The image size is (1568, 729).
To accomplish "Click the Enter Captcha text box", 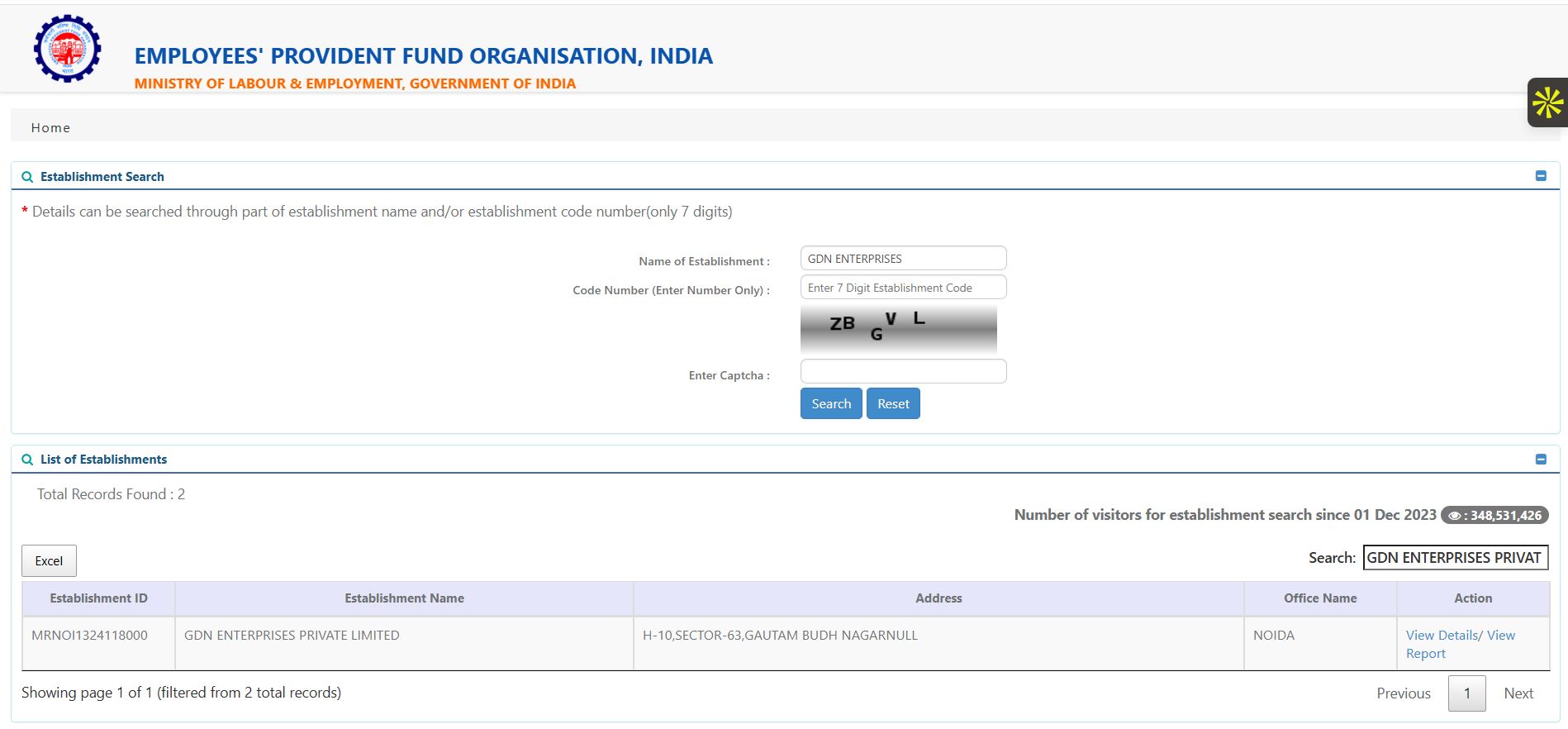I will (x=902, y=371).
